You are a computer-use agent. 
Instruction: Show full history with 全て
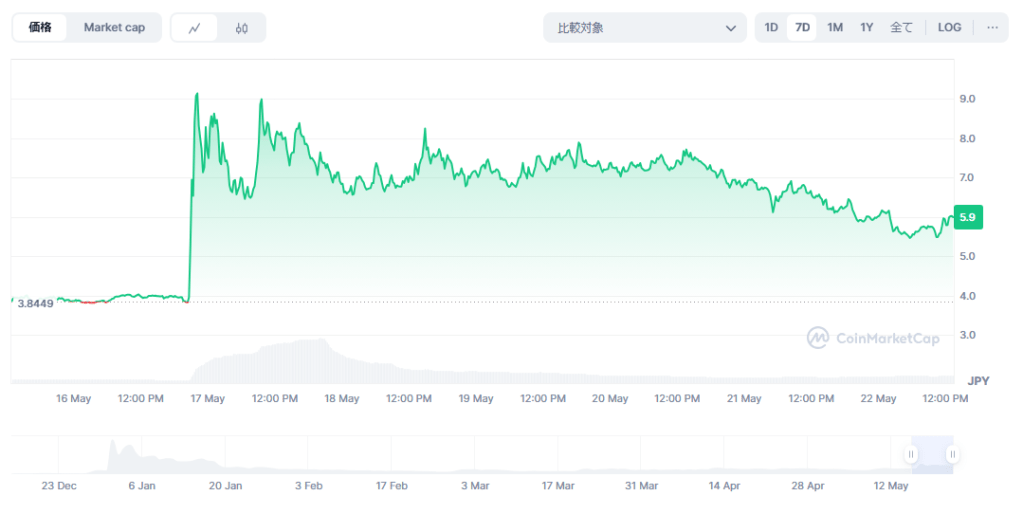click(901, 28)
